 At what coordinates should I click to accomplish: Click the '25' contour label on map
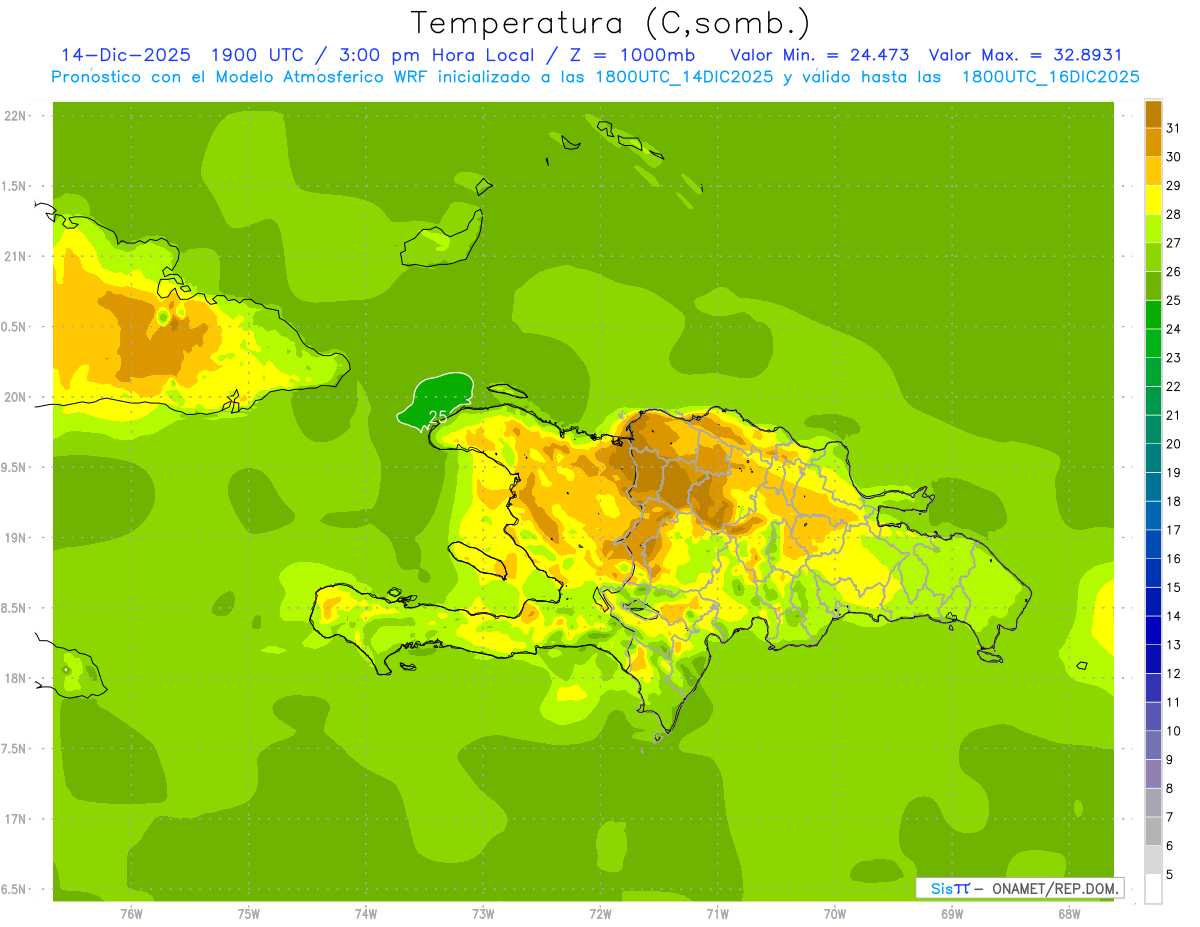[438, 416]
